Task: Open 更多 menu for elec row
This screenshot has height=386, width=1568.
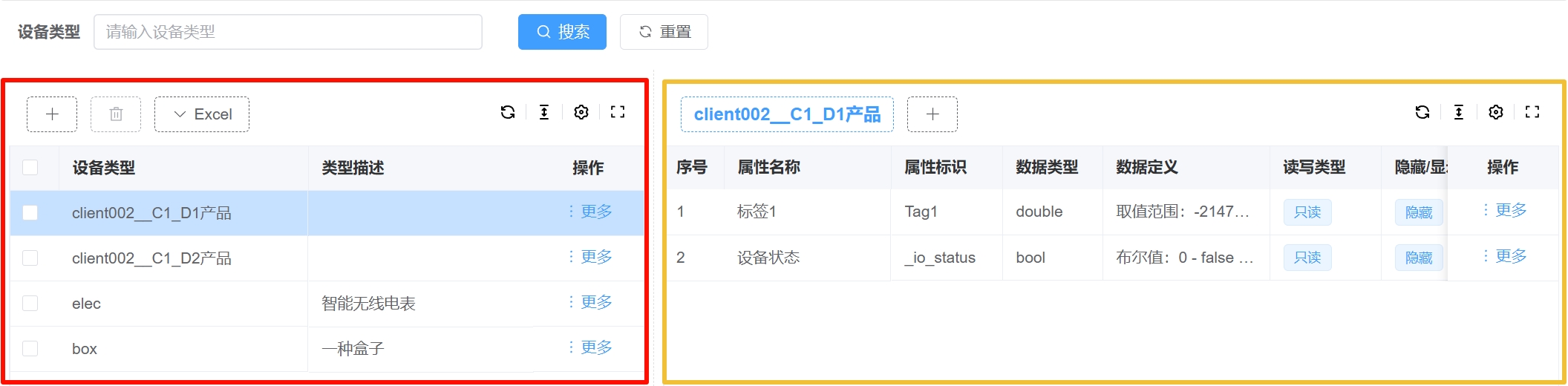Action: click(591, 302)
